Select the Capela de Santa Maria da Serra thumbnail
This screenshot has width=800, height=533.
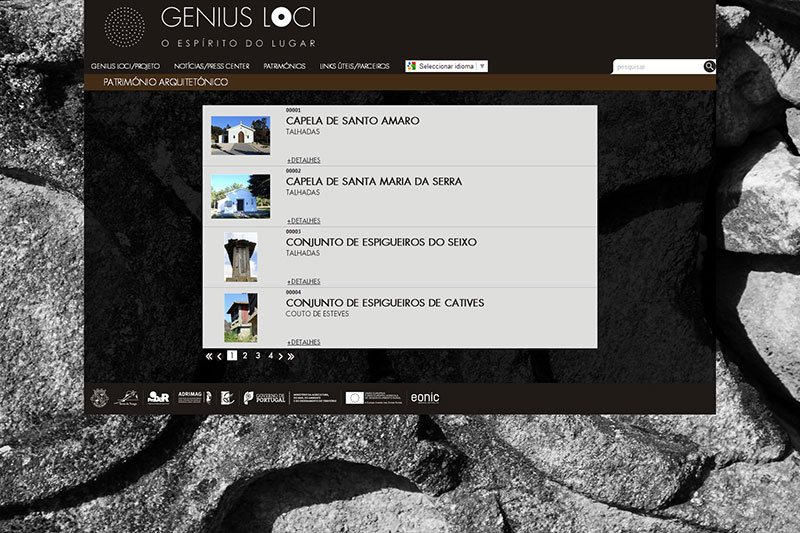click(240, 196)
